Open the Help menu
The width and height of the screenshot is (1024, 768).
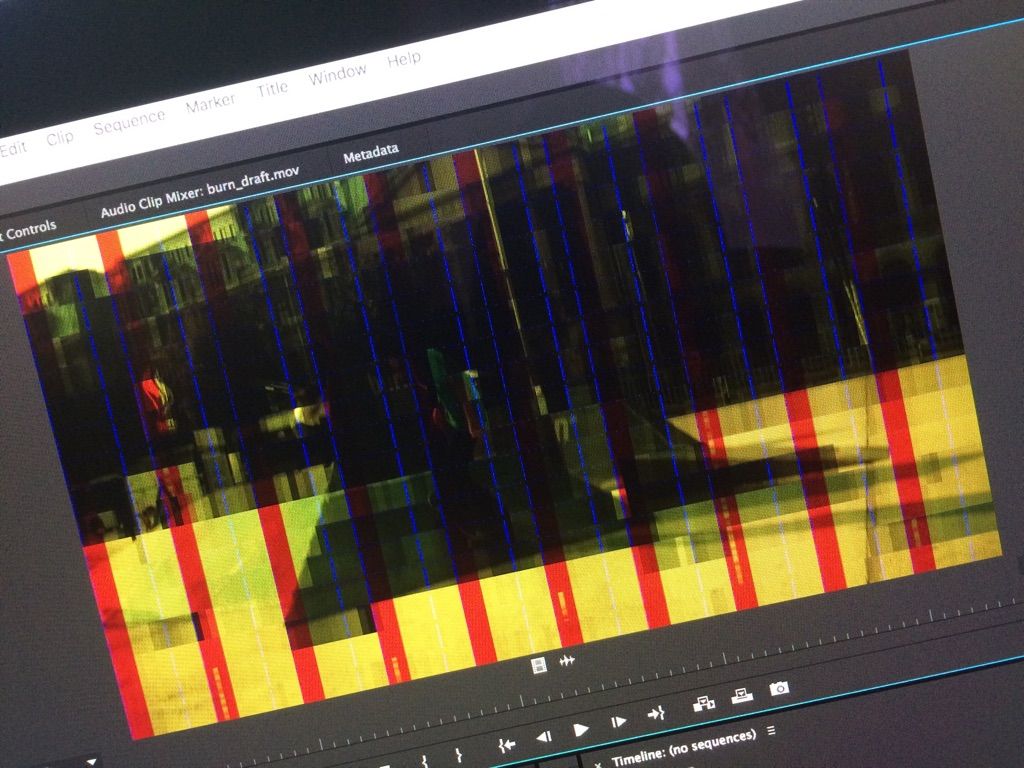pyautogui.click(x=404, y=59)
